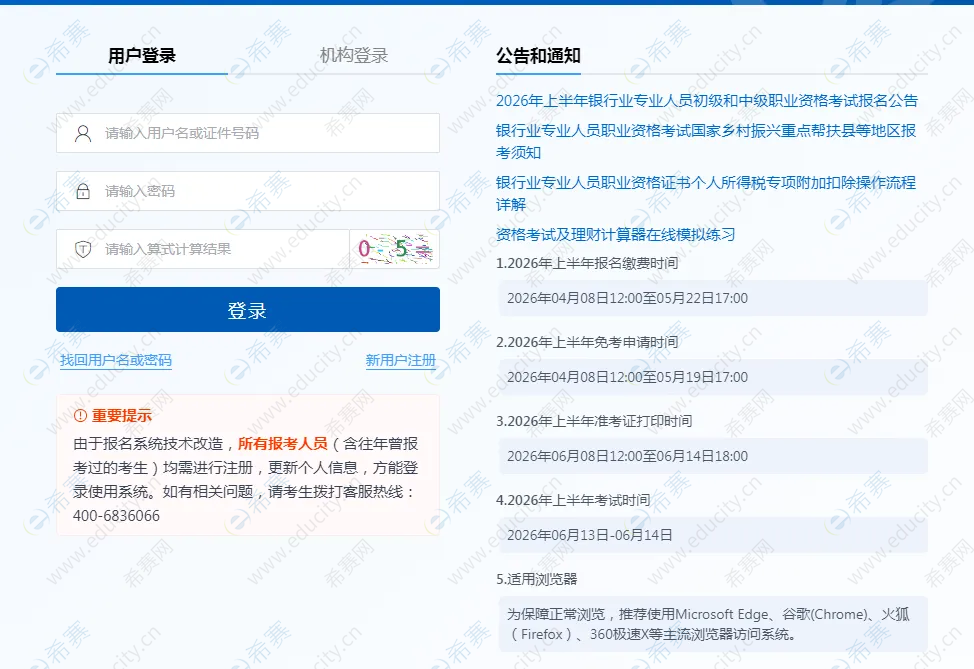Open 资格考试及理财计算器在线模拟练习 link
The image size is (974, 669).
click(x=616, y=234)
